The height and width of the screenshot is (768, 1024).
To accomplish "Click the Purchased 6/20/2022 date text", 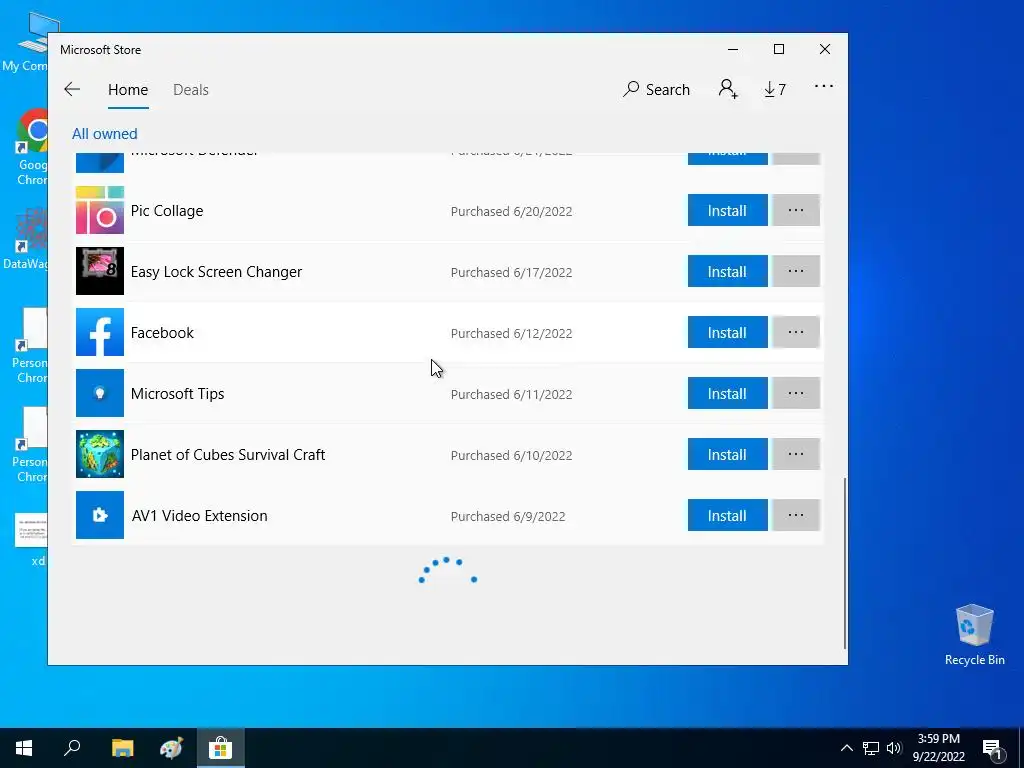I will click(511, 212).
